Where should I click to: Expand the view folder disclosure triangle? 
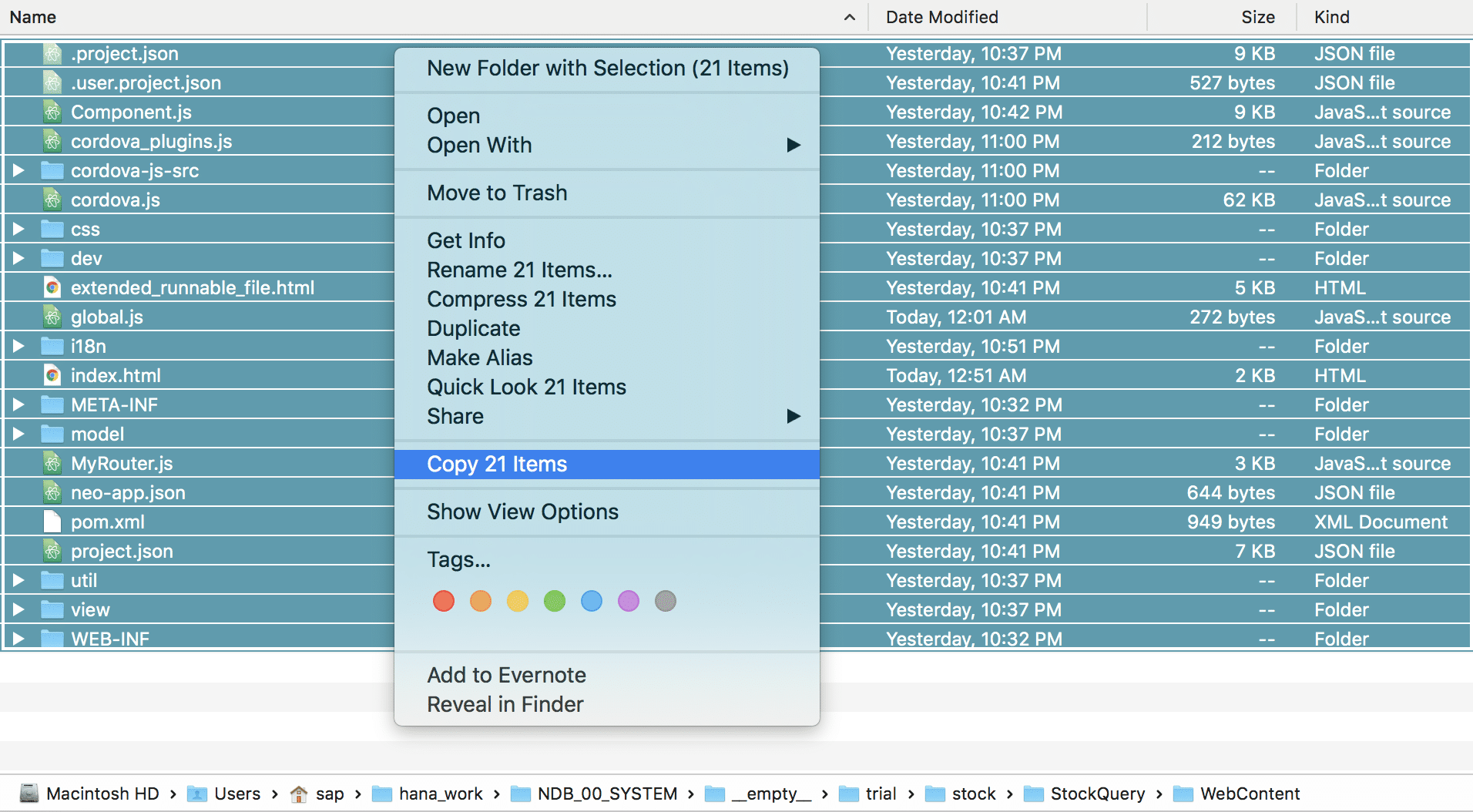18,610
